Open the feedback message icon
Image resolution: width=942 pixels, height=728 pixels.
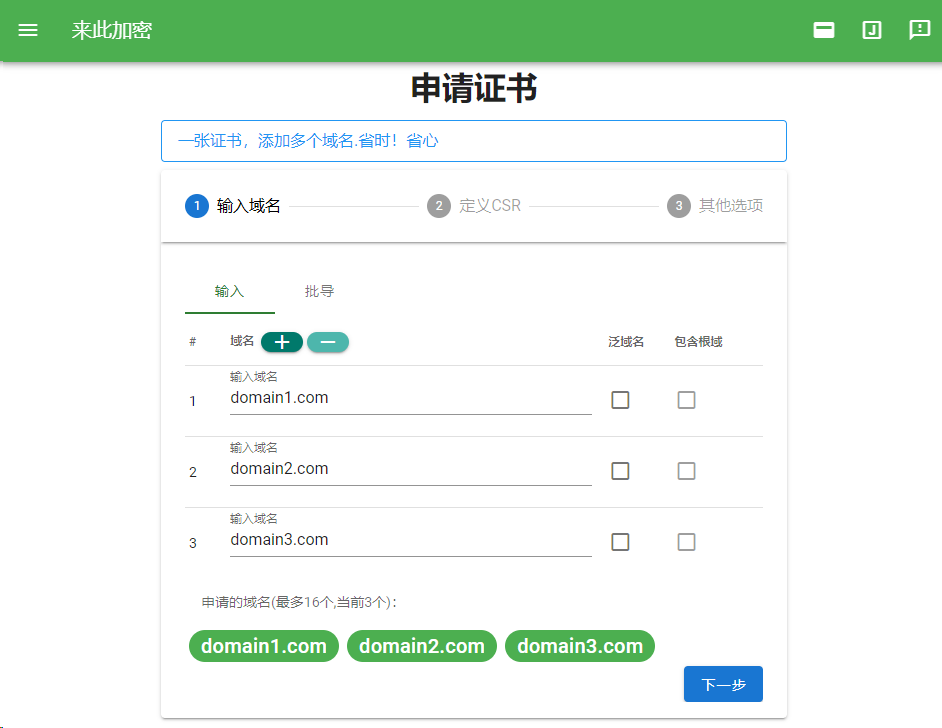tap(919, 29)
